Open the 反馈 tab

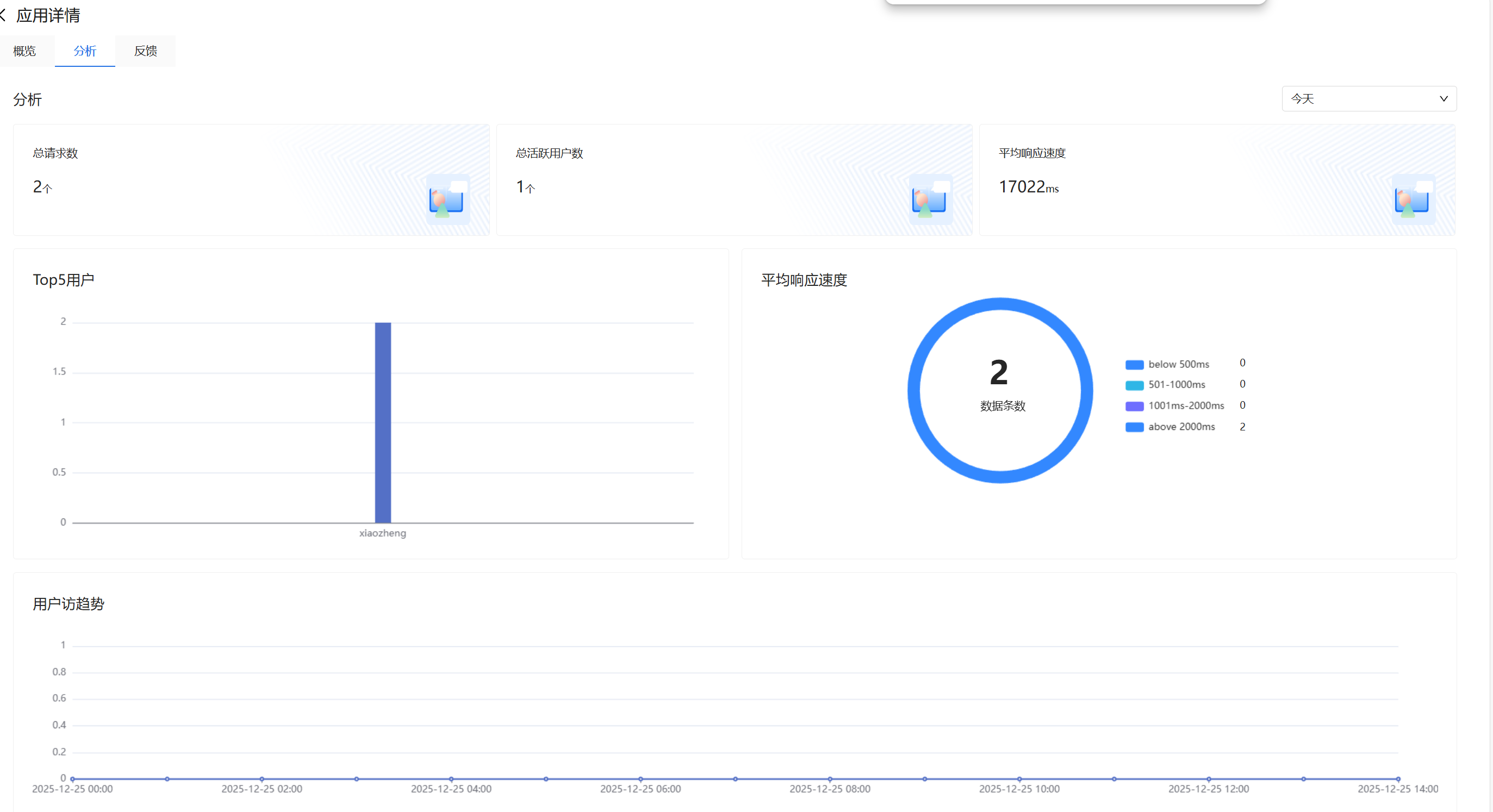coord(146,51)
